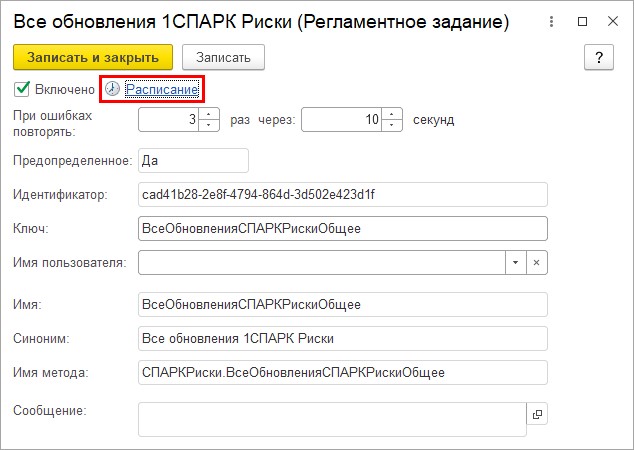Maximize the dialog window
Screen dimensions: 634x450
[582, 21]
